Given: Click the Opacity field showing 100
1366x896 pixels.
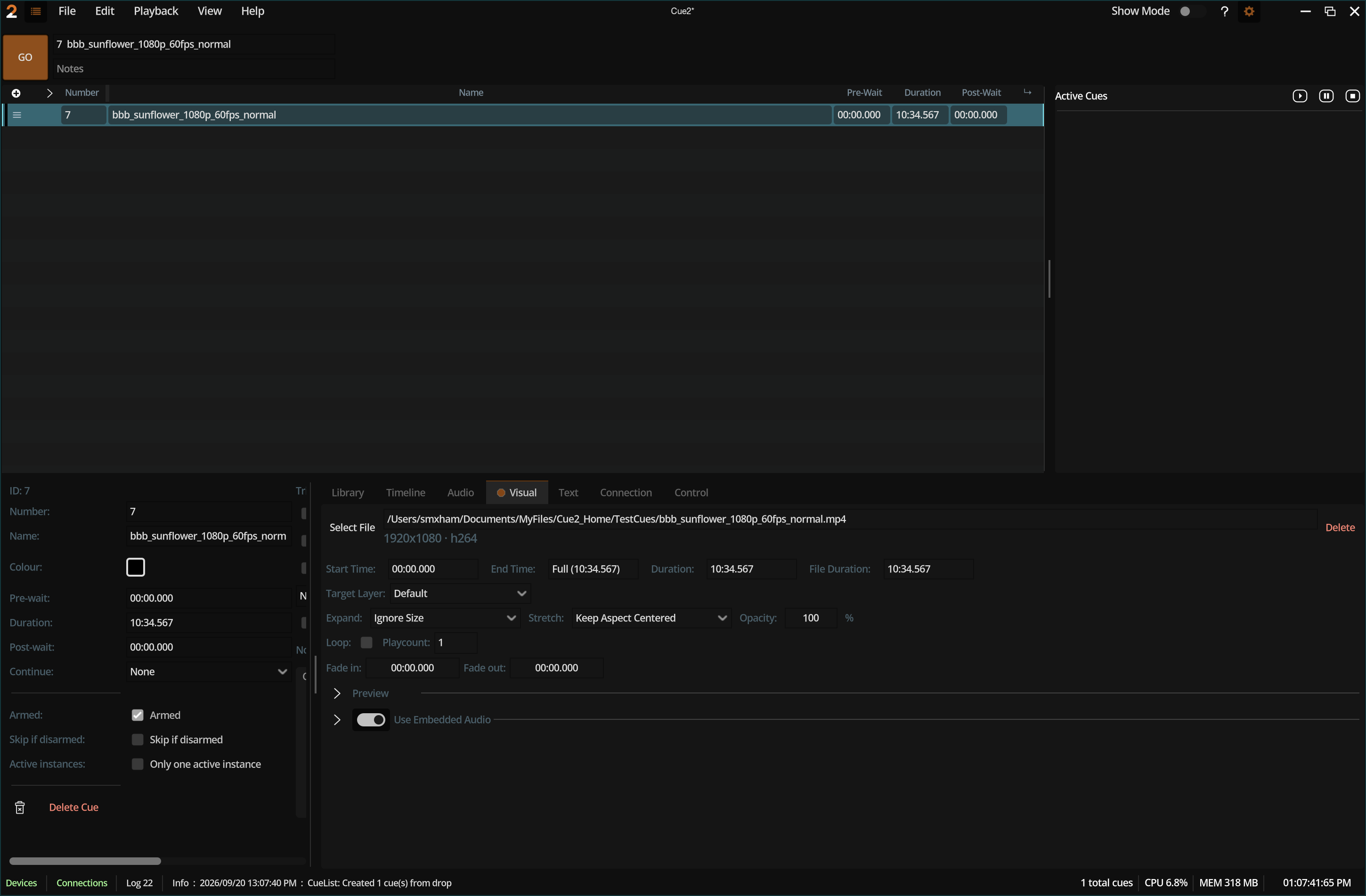Looking at the screenshot, I should point(811,618).
